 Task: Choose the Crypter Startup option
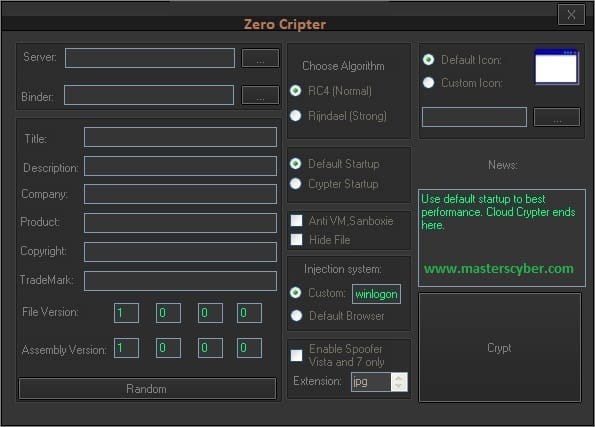296,184
